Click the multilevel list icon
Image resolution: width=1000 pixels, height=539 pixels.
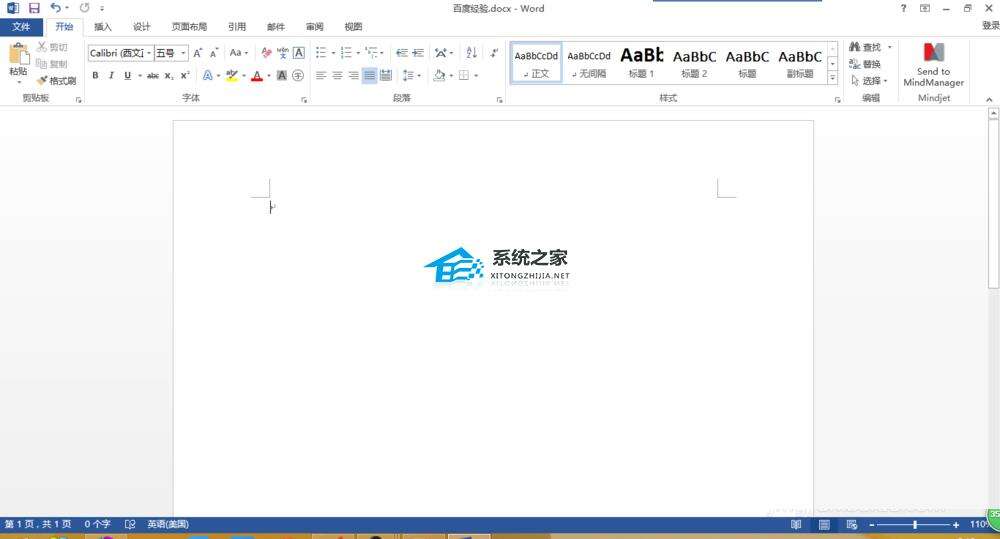pyautogui.click(x=371, y=53)
